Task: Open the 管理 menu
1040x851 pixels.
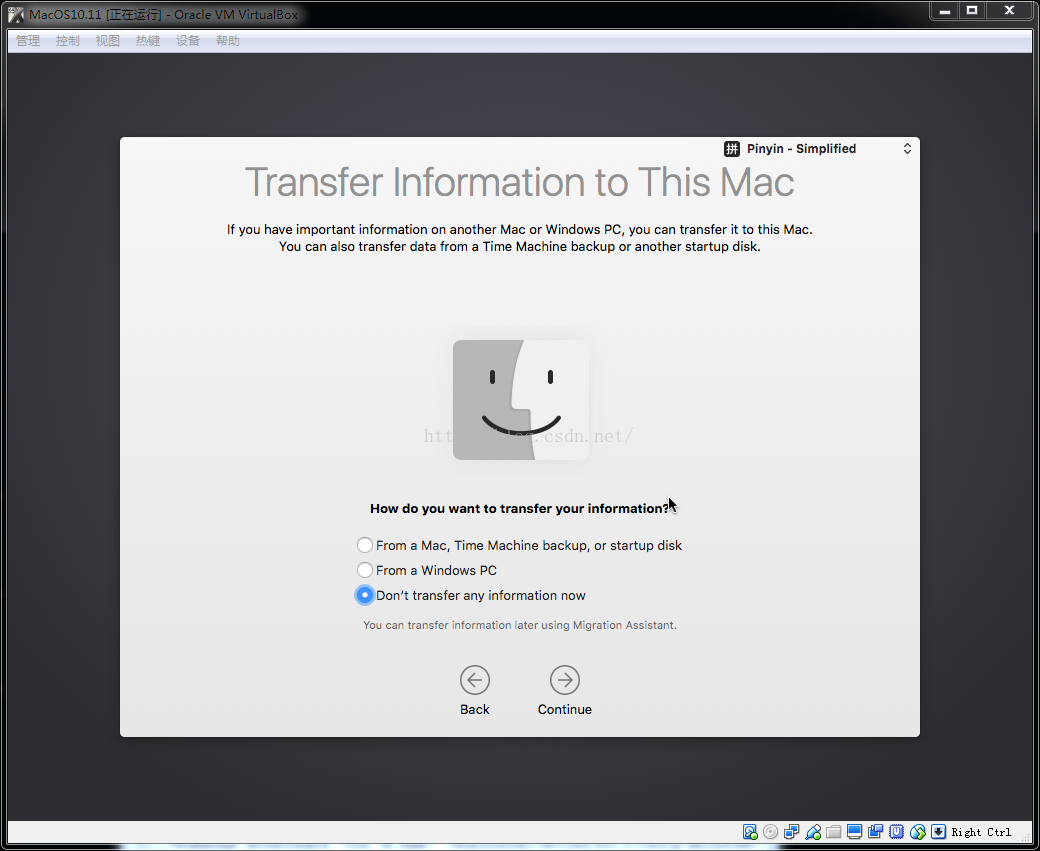Action: pyautogui.click(x=28, y=41)
